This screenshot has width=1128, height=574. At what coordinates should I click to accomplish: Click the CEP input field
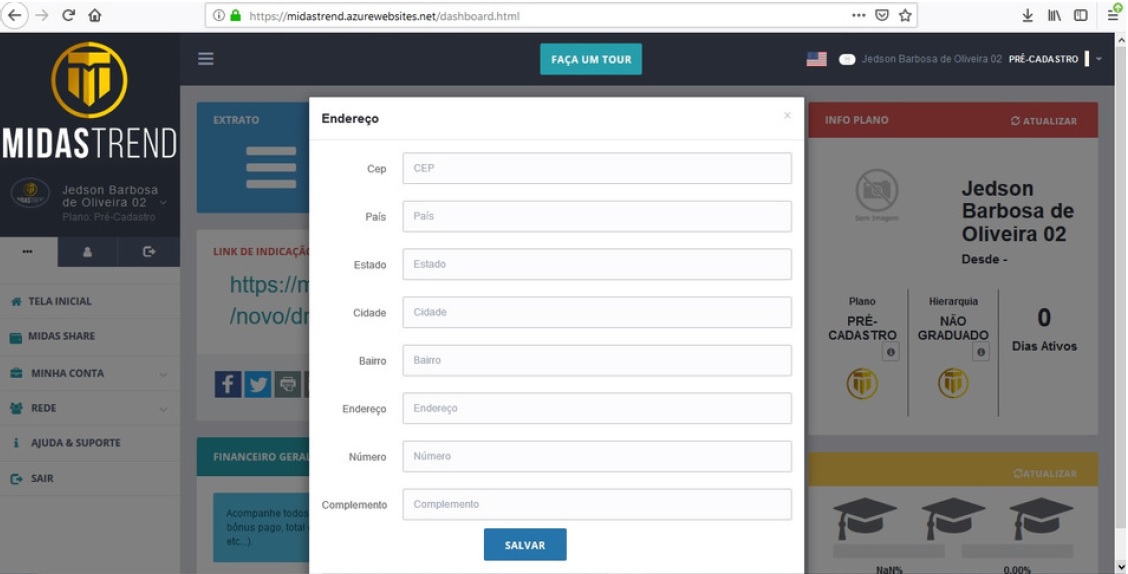(x=596, y=168)
